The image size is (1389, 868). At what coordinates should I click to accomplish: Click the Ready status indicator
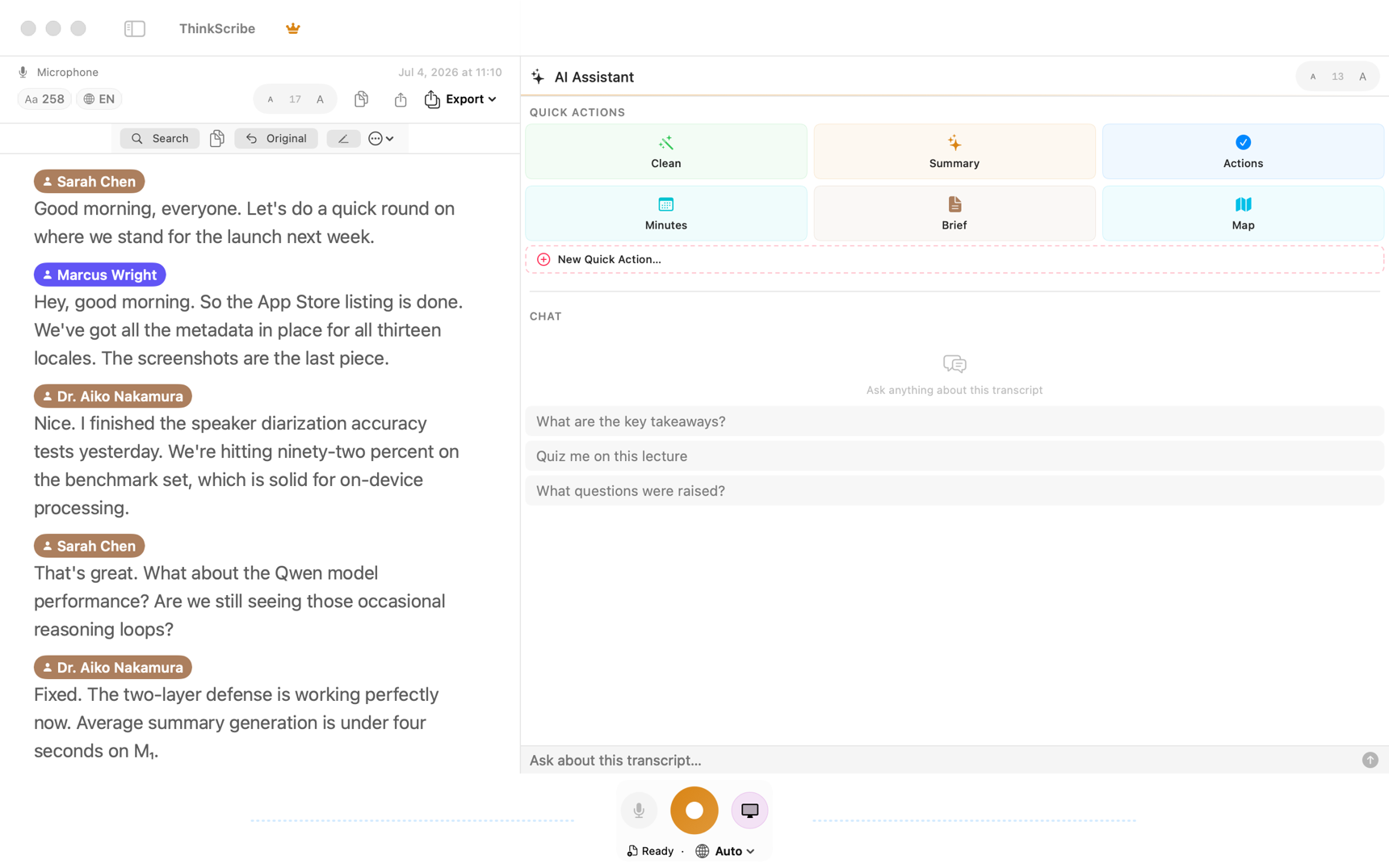[650, 851]
